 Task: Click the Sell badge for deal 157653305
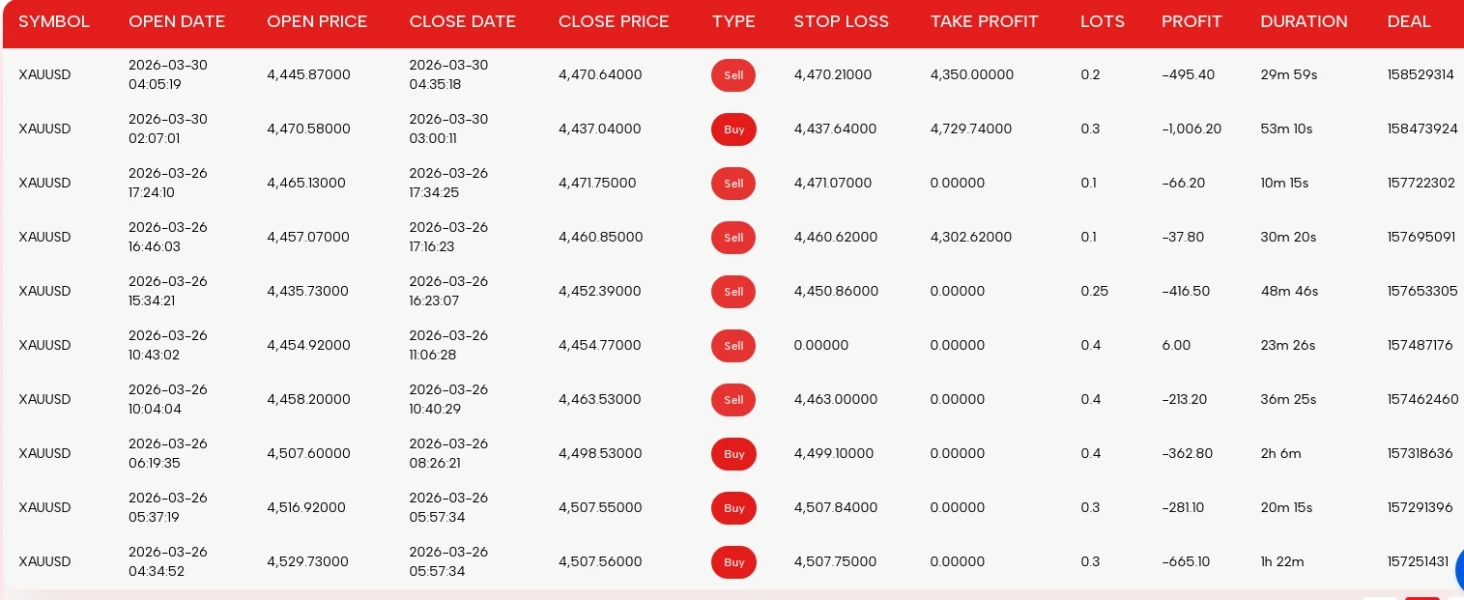click(x=733, y=292)
